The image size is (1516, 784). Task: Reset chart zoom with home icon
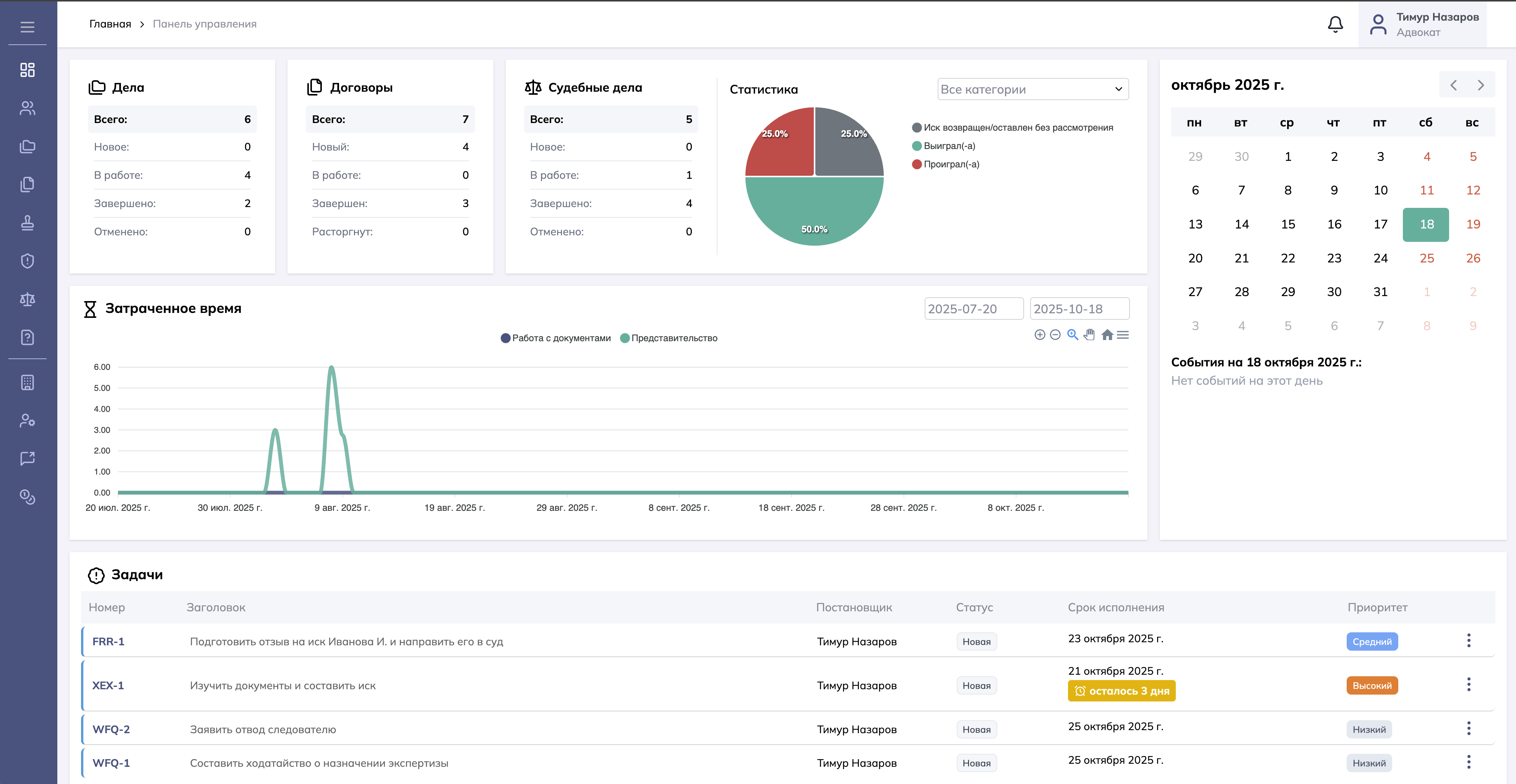coord(1107,335)
